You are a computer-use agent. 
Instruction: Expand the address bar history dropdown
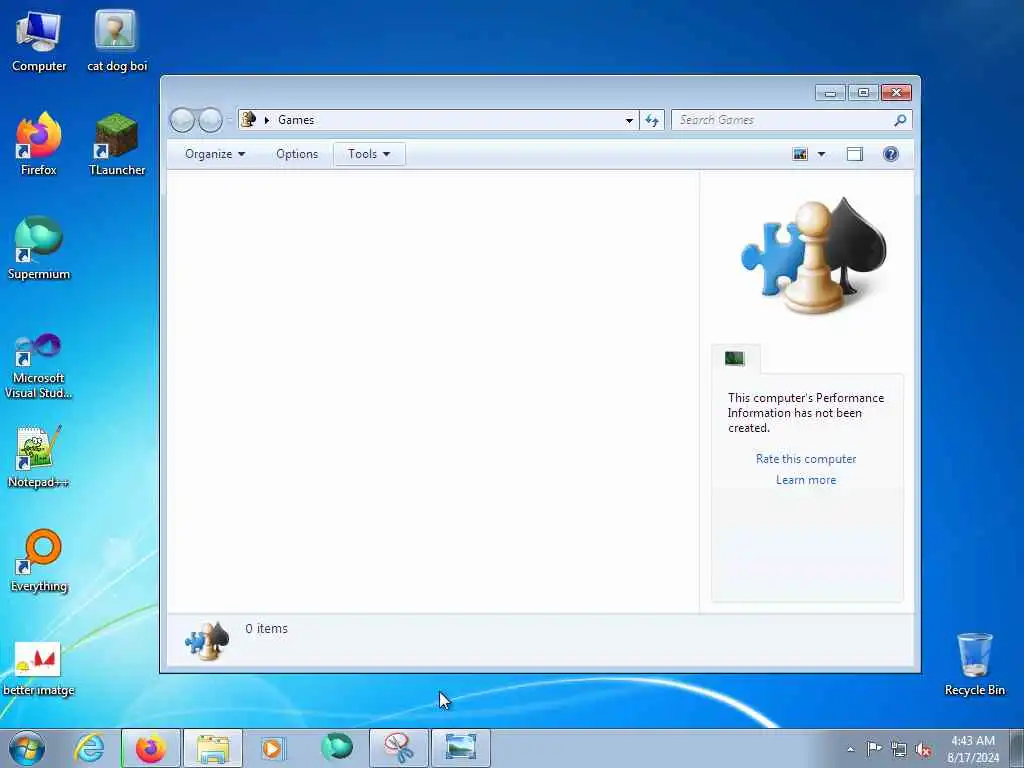[x=629, y=120]
